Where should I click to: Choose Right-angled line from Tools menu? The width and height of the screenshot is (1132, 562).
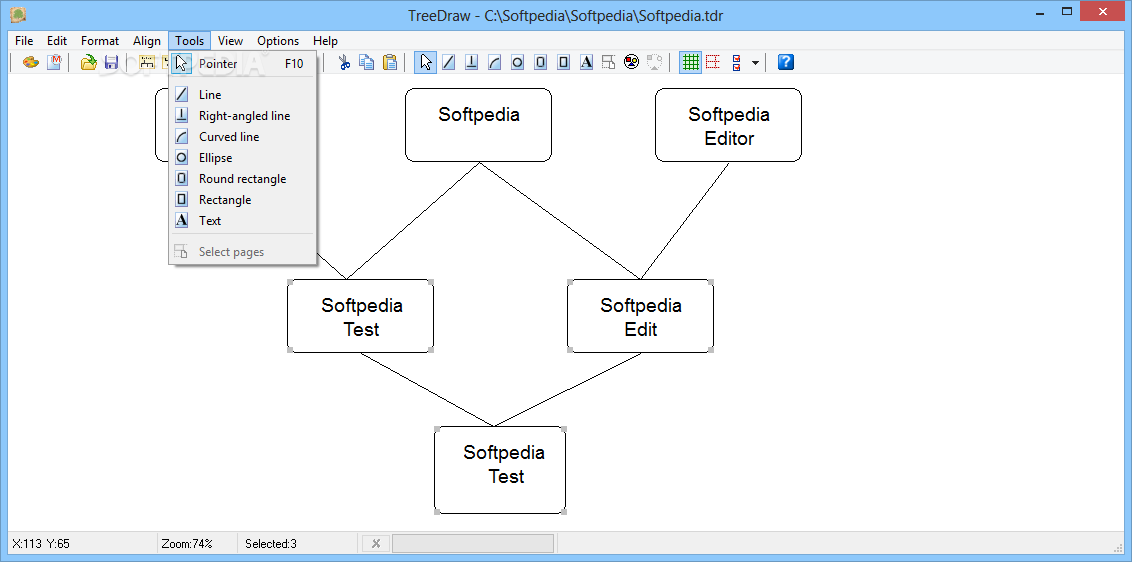[243, 116]
